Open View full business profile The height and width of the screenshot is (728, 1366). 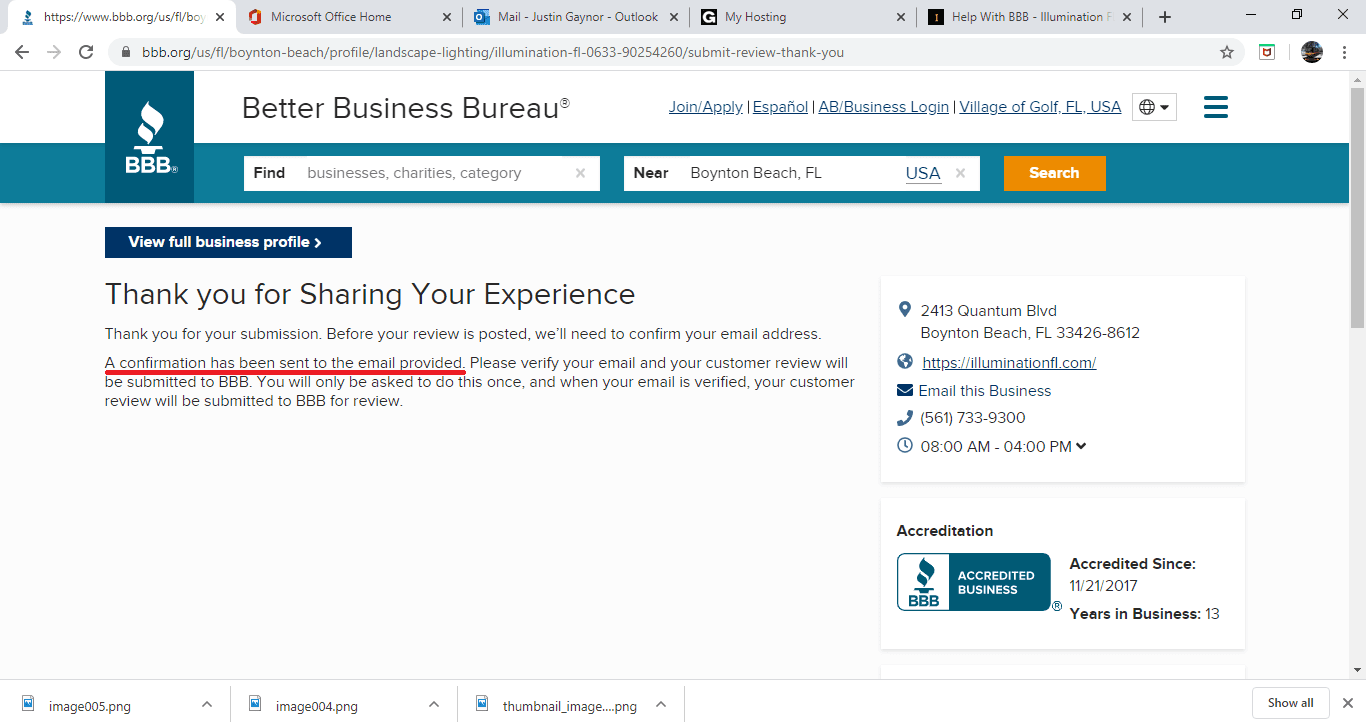(x=228, y=242)
